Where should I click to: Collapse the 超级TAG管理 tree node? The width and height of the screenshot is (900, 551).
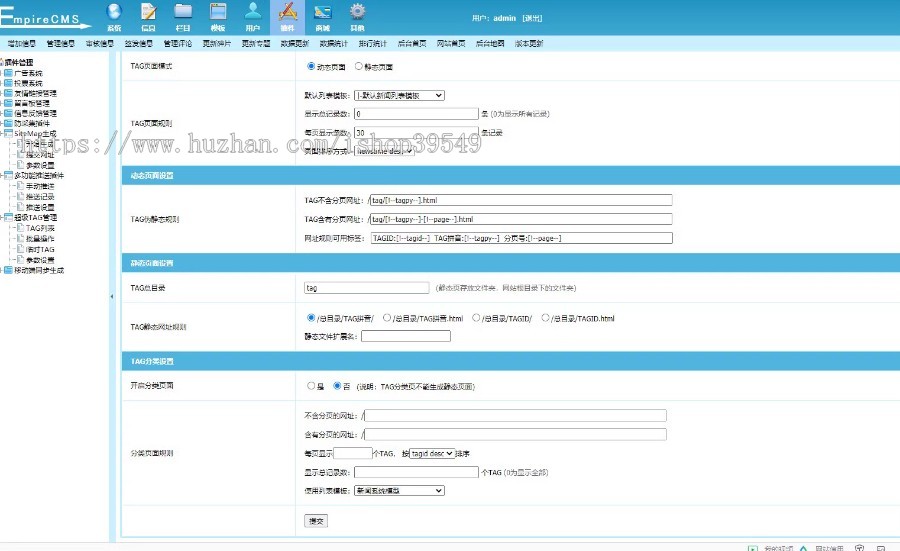click(x=2, y=218)
